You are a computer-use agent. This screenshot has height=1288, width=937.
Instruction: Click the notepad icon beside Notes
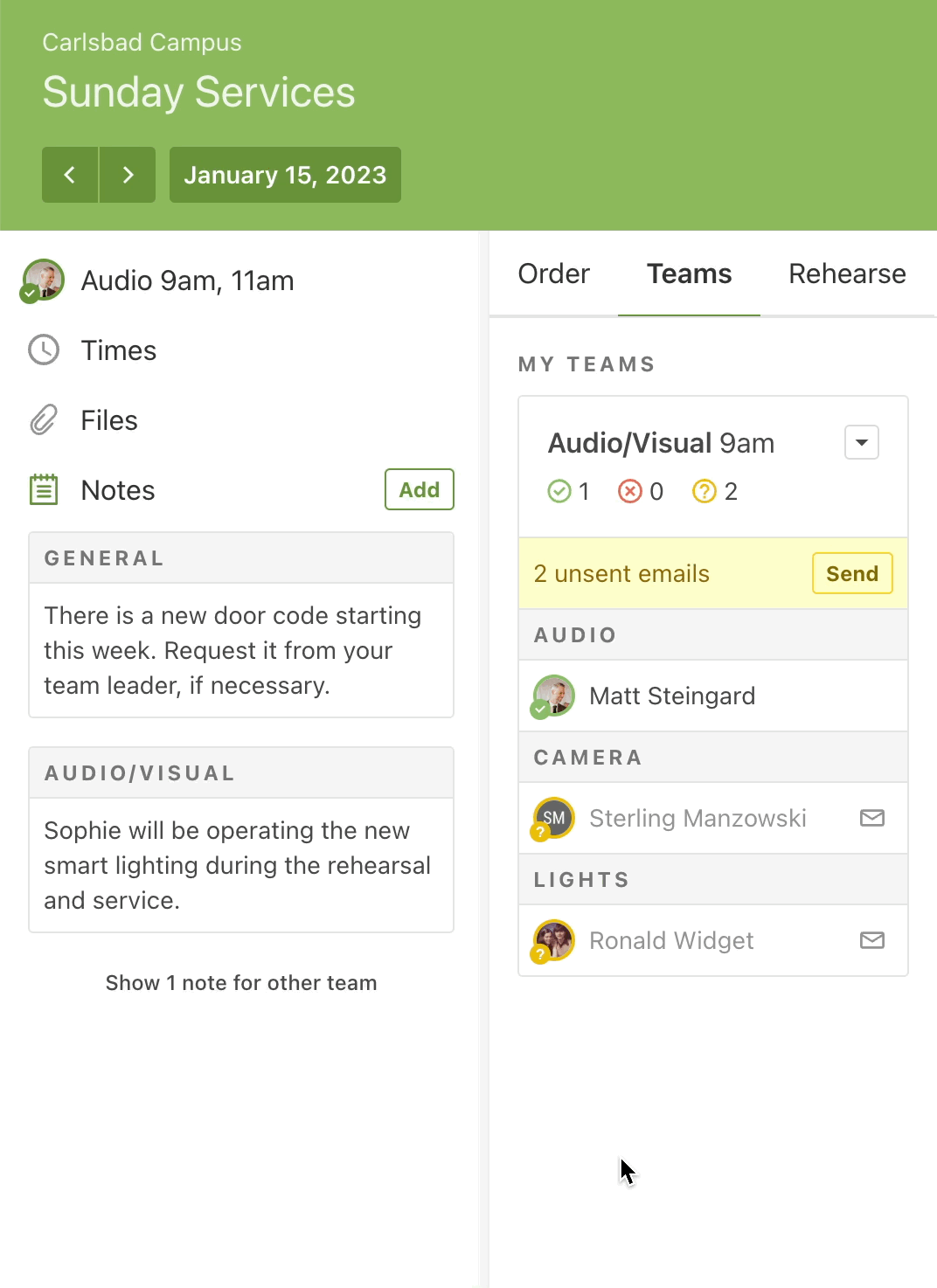coord(44,490)
